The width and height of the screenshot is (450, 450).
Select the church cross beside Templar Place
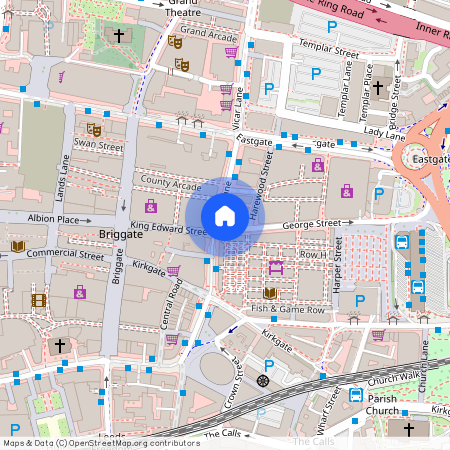click(378, 88)
